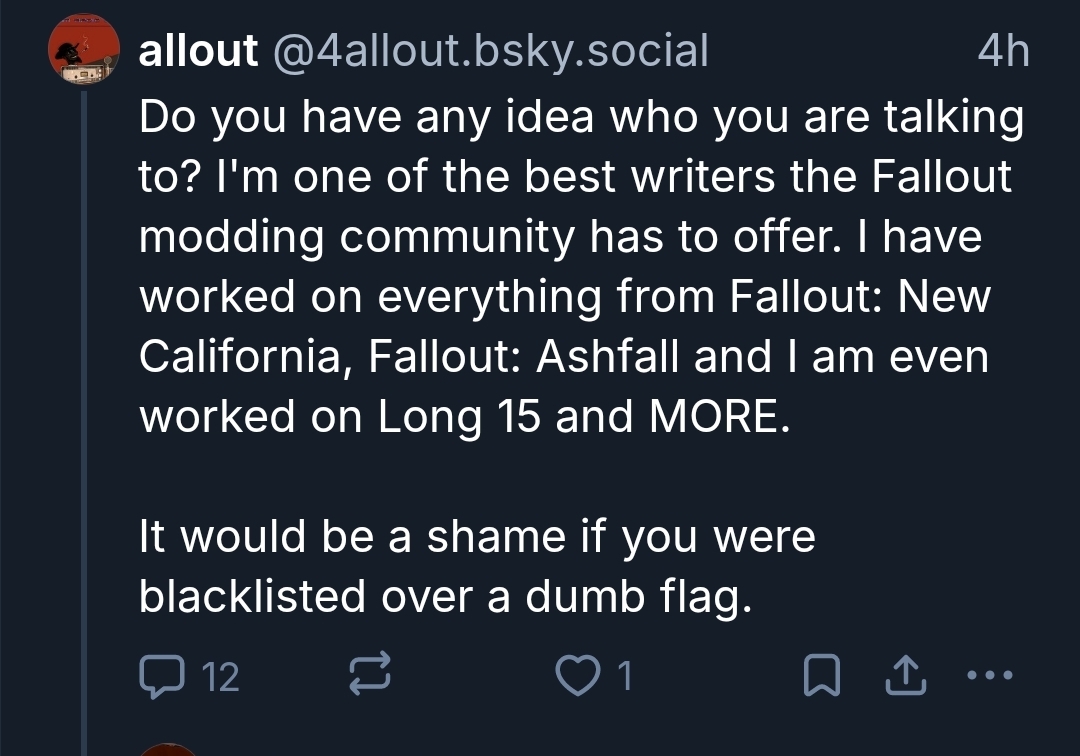The image size is (1080, 756).
Task: Click the thread line below the avatar
Action: click(84, 400)
